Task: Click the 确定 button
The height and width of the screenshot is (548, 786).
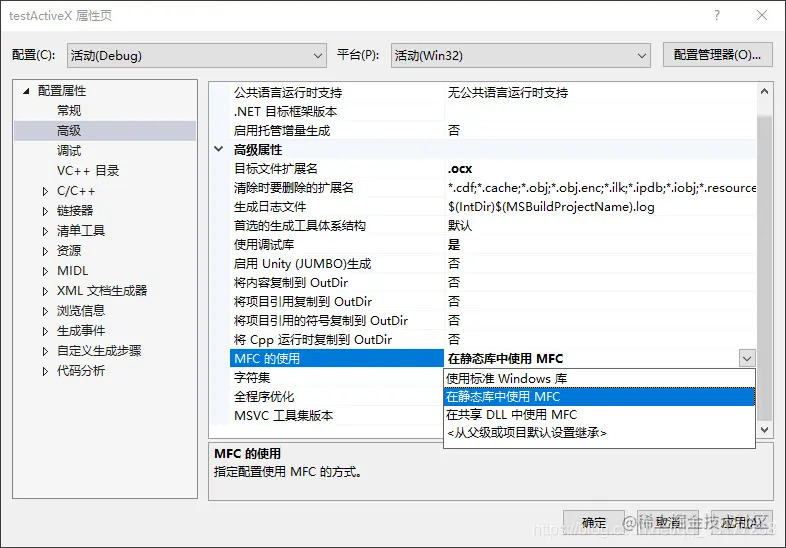Action: pos(594,523)
